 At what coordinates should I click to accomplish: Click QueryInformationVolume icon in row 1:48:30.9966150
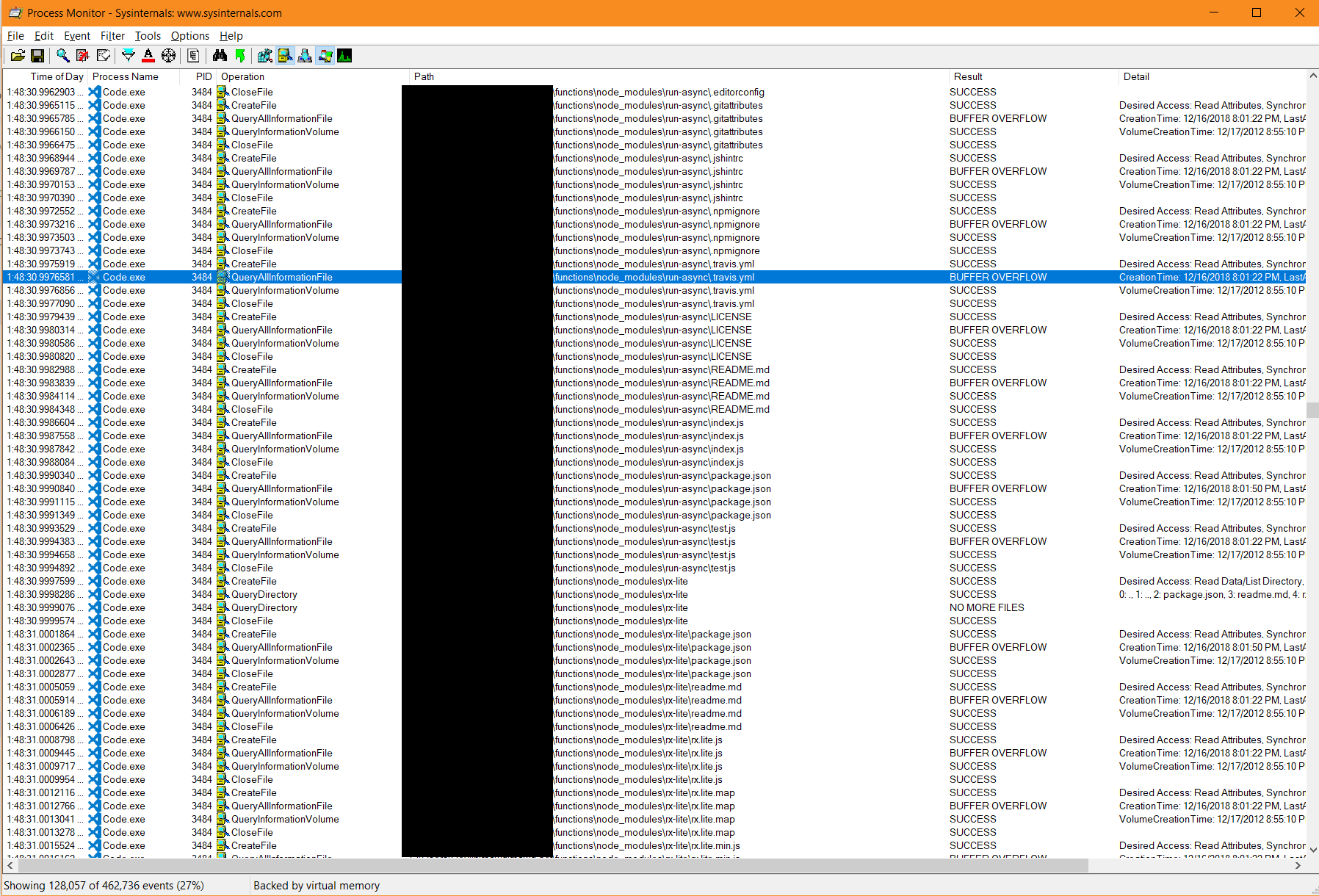[x=223, y=131]
